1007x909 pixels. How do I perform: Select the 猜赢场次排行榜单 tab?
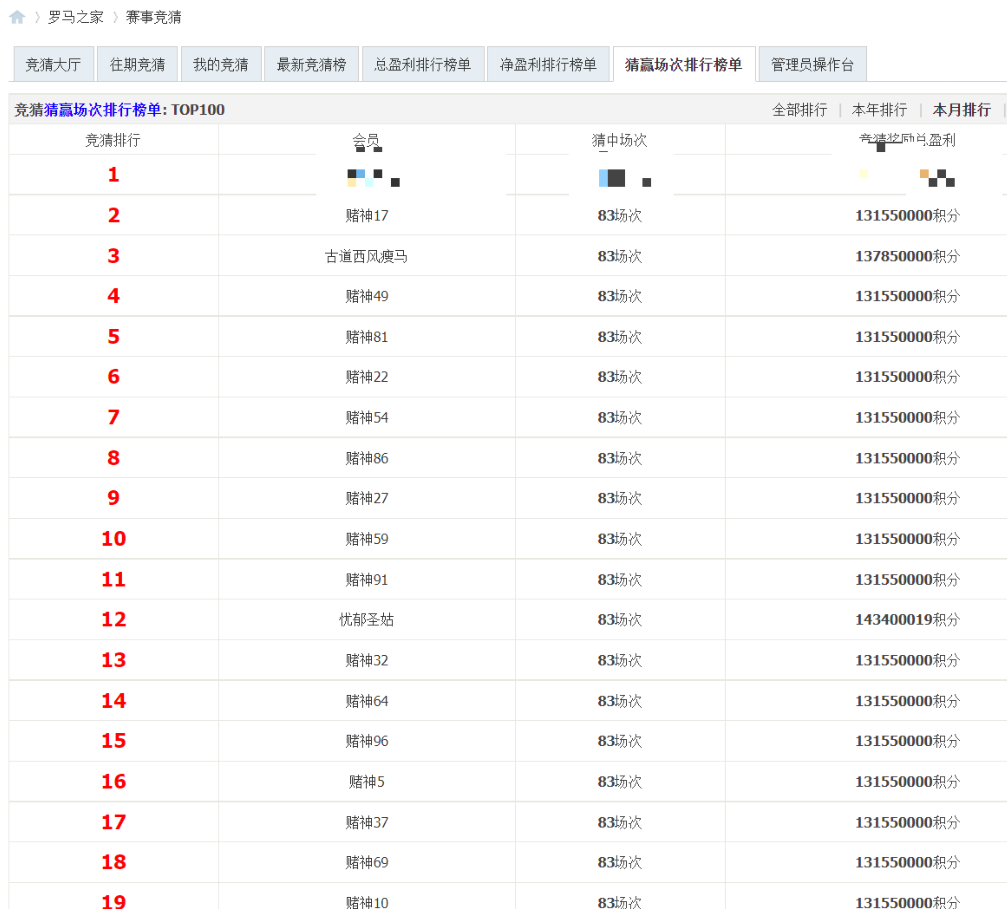(683, 65)
